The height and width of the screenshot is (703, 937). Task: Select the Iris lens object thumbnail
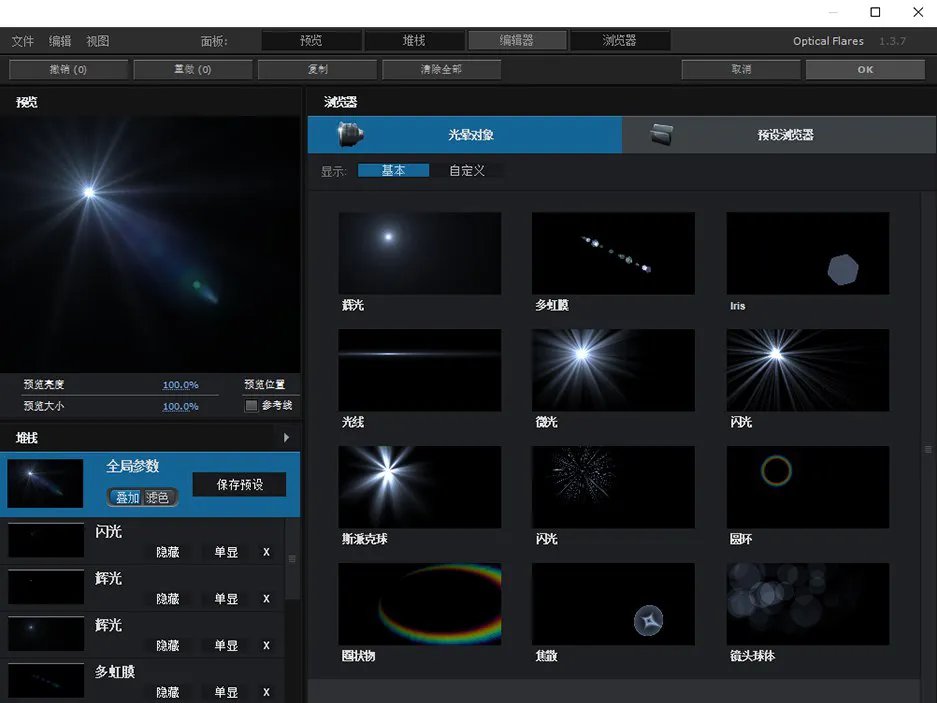(807, 253)
